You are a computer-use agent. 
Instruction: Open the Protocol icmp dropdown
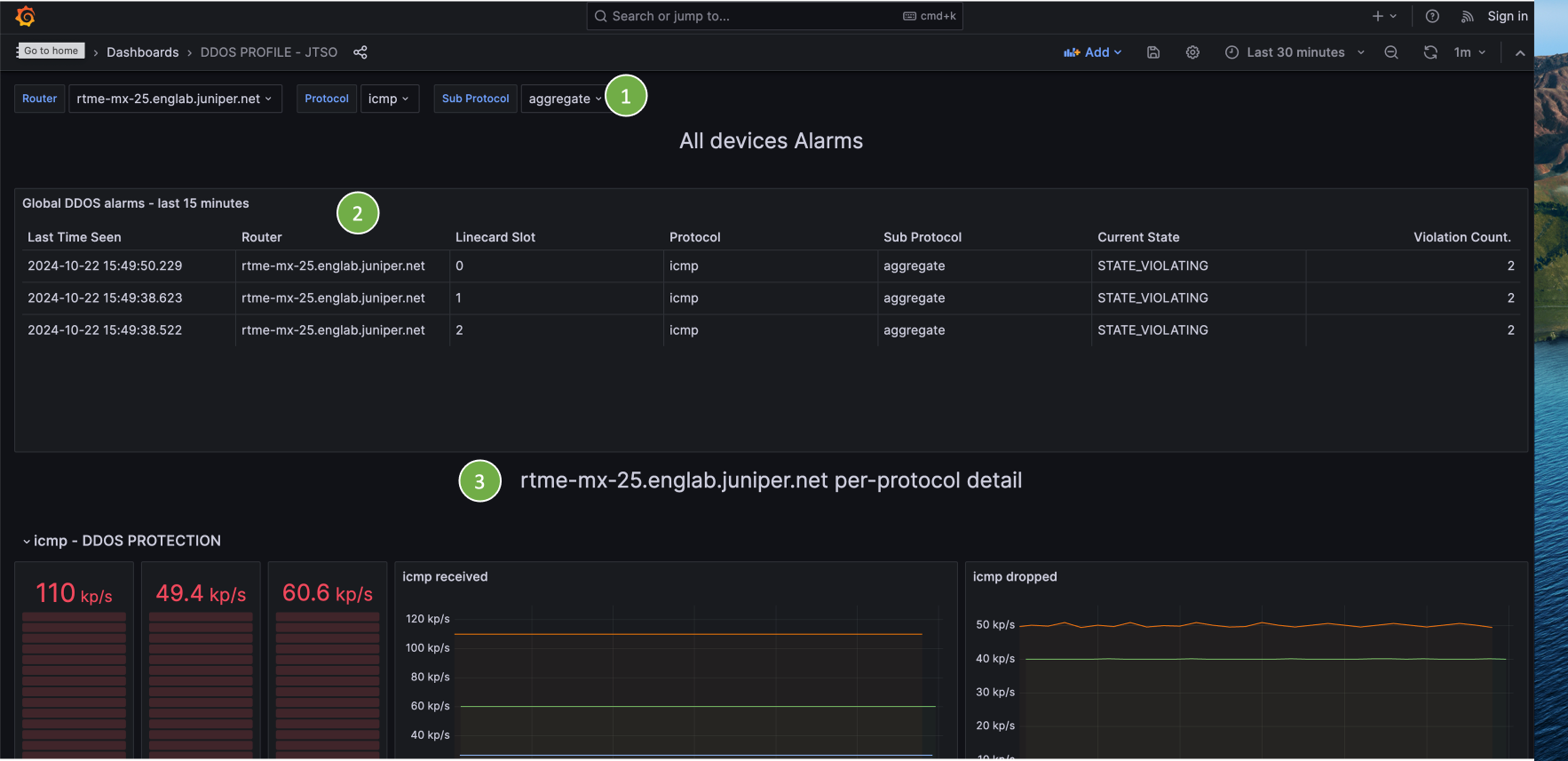pyautogui.click(x=389, y=99)
